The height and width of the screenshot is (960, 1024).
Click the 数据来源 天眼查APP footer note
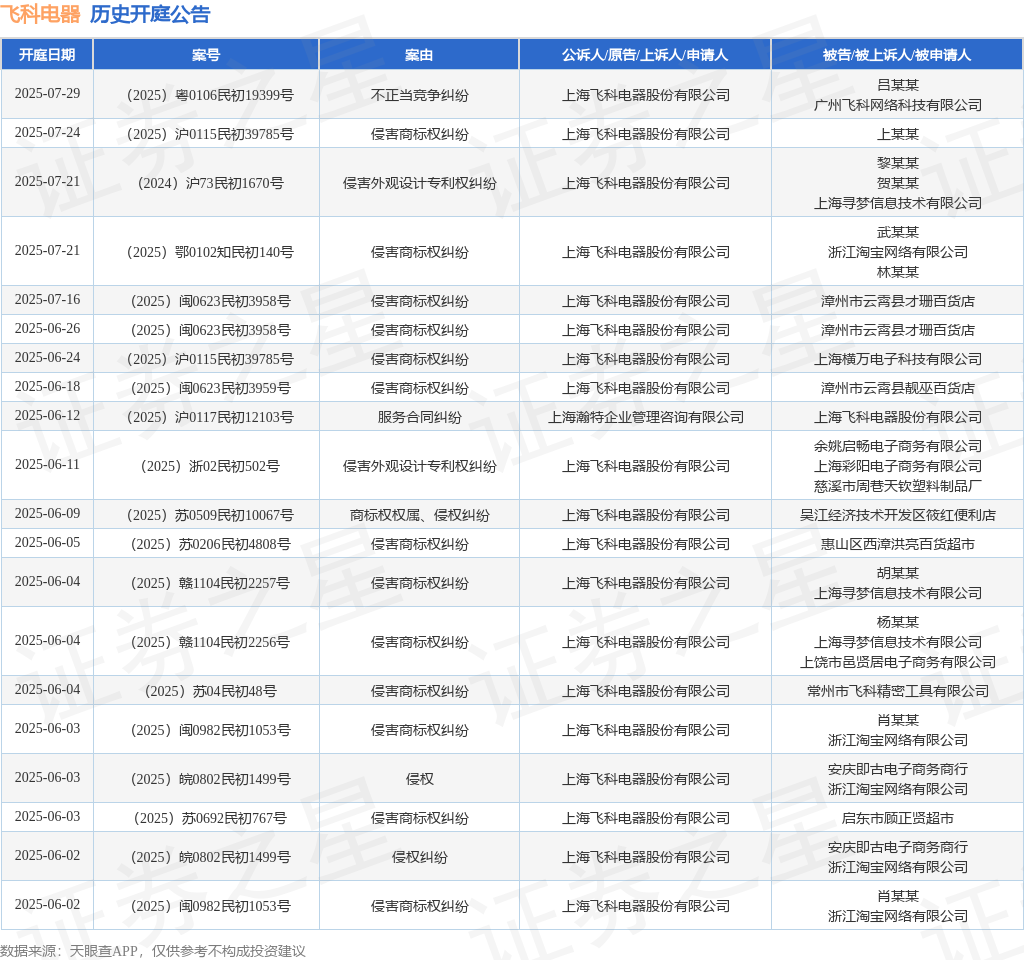pyautogui.click(x=153, y=950)
